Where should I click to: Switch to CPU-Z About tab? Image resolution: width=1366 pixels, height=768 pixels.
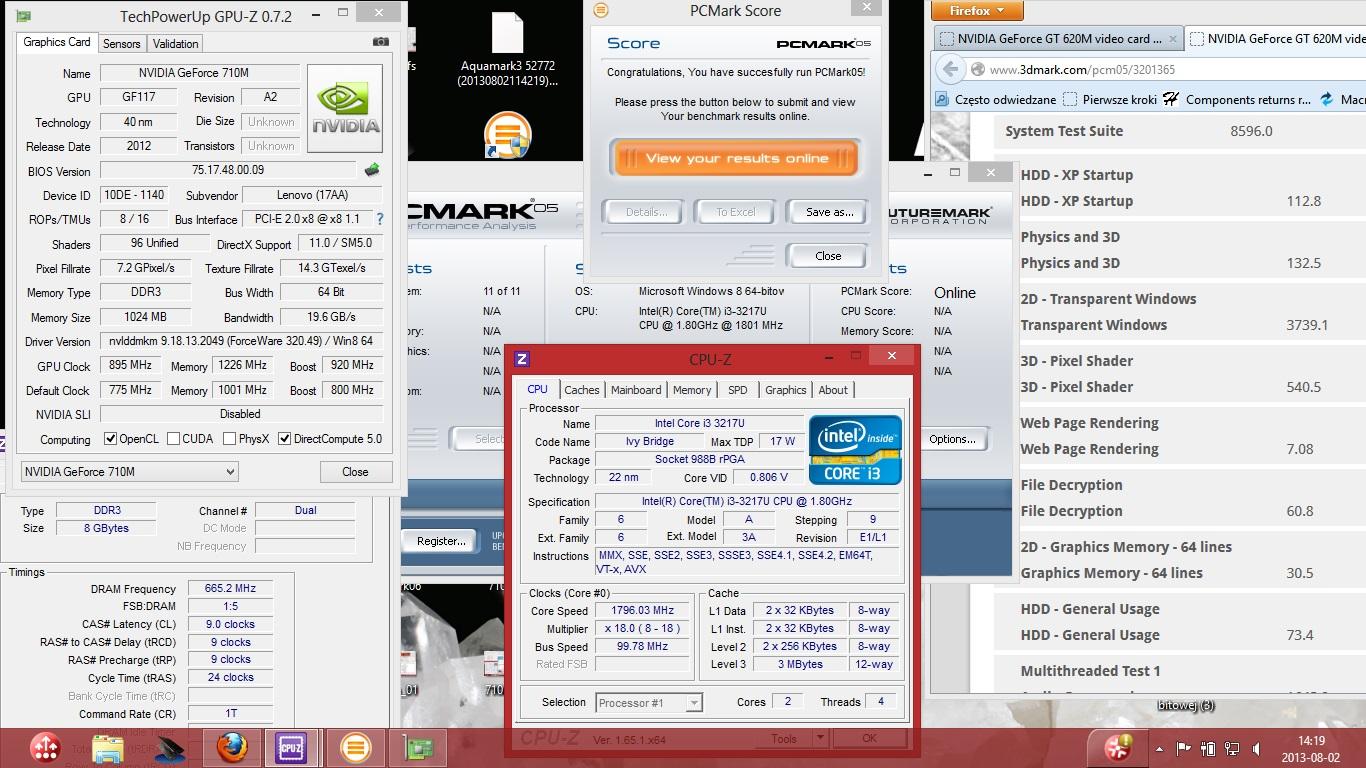click(833, 390)
